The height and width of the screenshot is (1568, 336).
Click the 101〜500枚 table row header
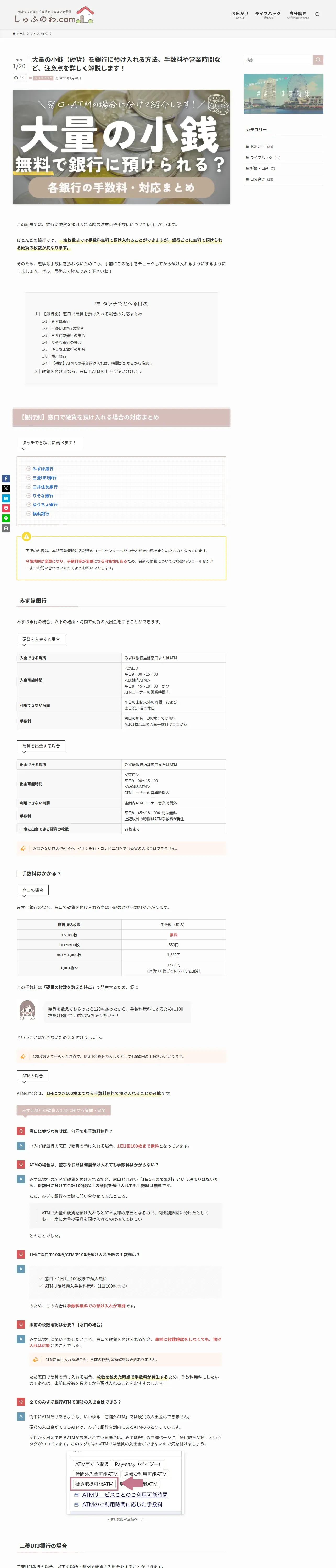[69, 945]
